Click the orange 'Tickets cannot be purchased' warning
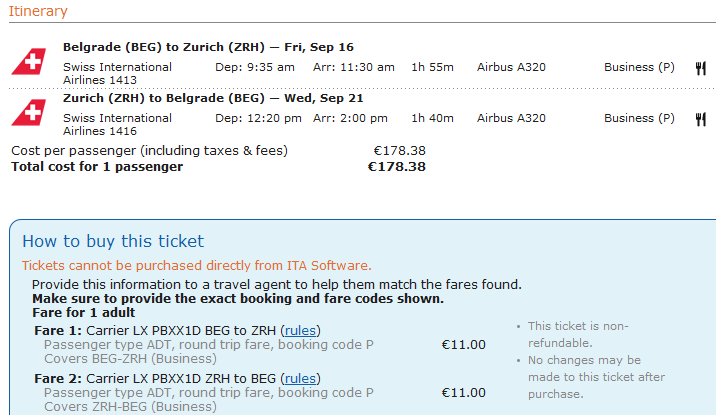 [196, 266]
